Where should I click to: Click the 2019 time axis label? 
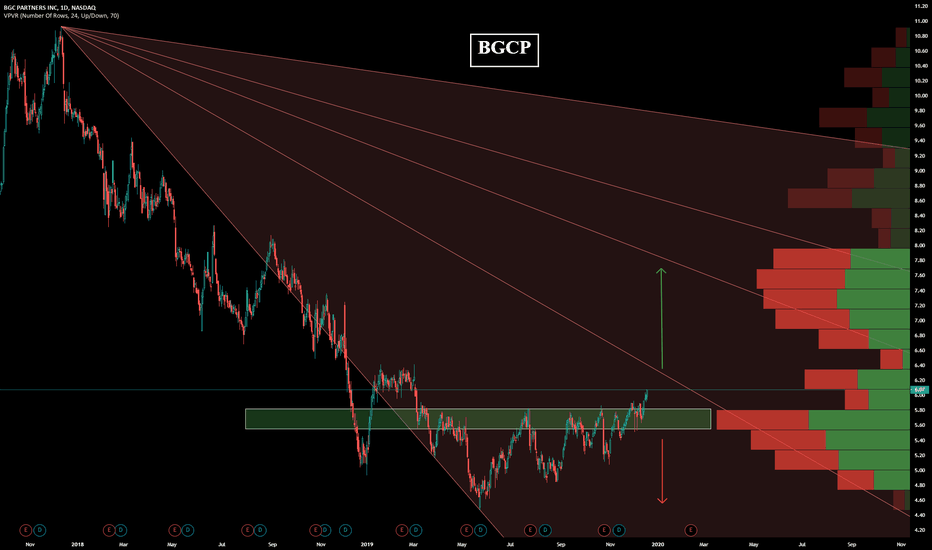coord(367,544)
